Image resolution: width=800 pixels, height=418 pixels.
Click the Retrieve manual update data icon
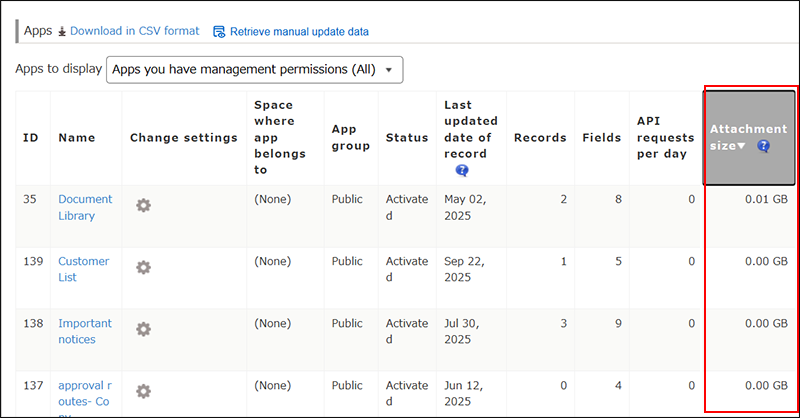(219, 32)
